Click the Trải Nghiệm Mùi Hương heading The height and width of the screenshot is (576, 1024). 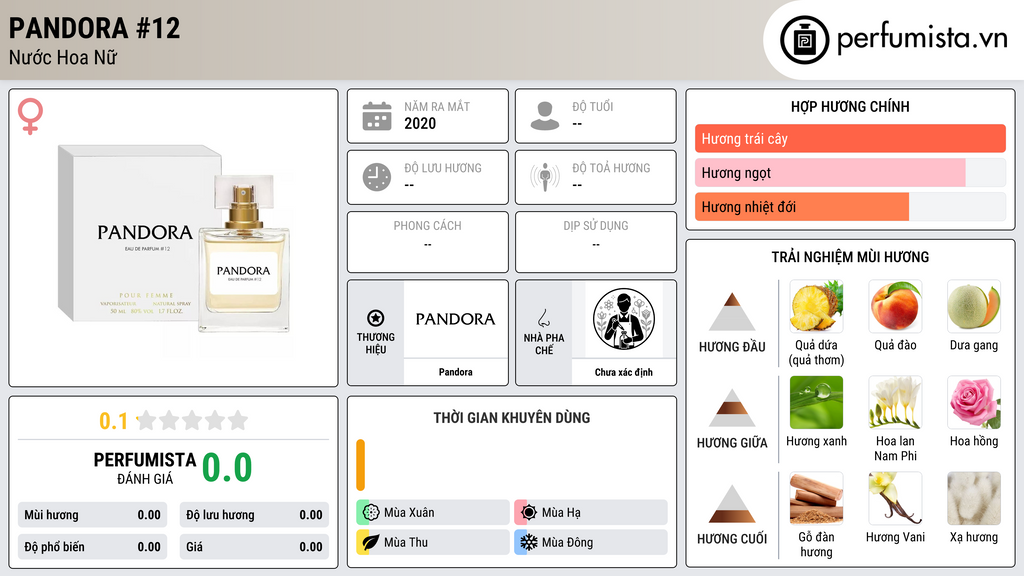(x=850, y=257)
